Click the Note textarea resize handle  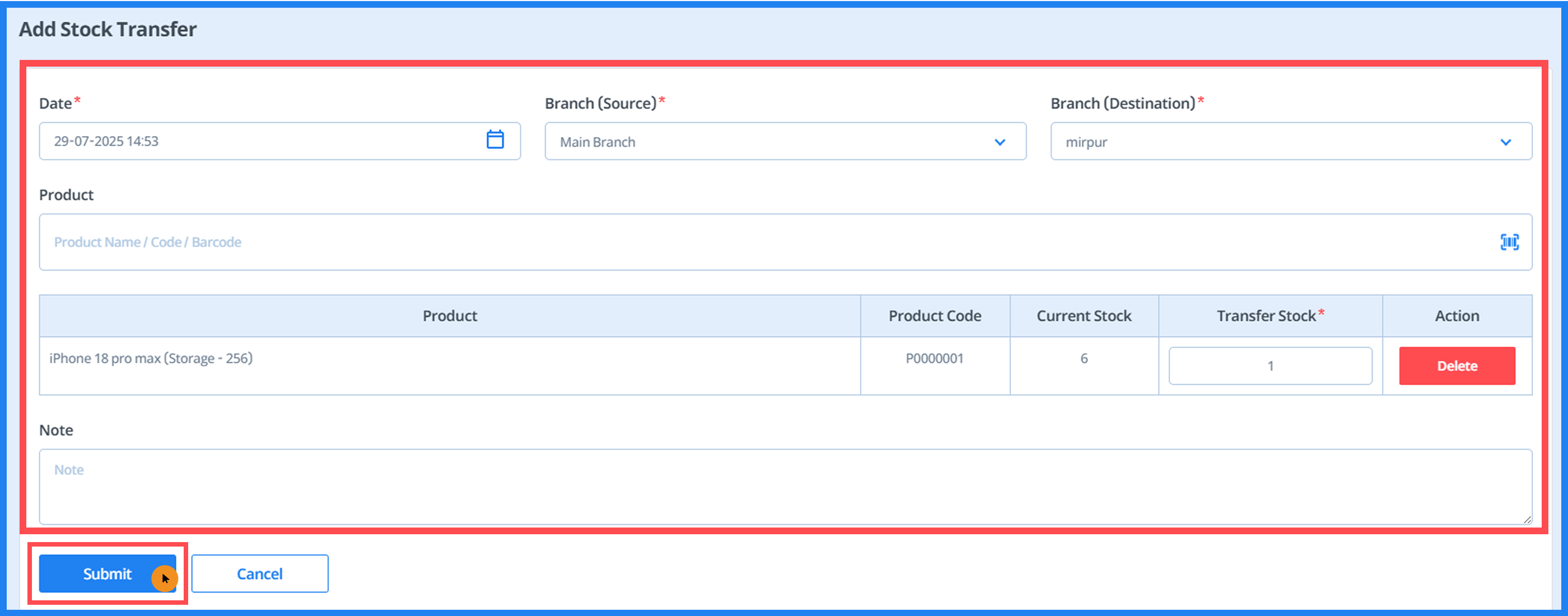coord(1527,519)
